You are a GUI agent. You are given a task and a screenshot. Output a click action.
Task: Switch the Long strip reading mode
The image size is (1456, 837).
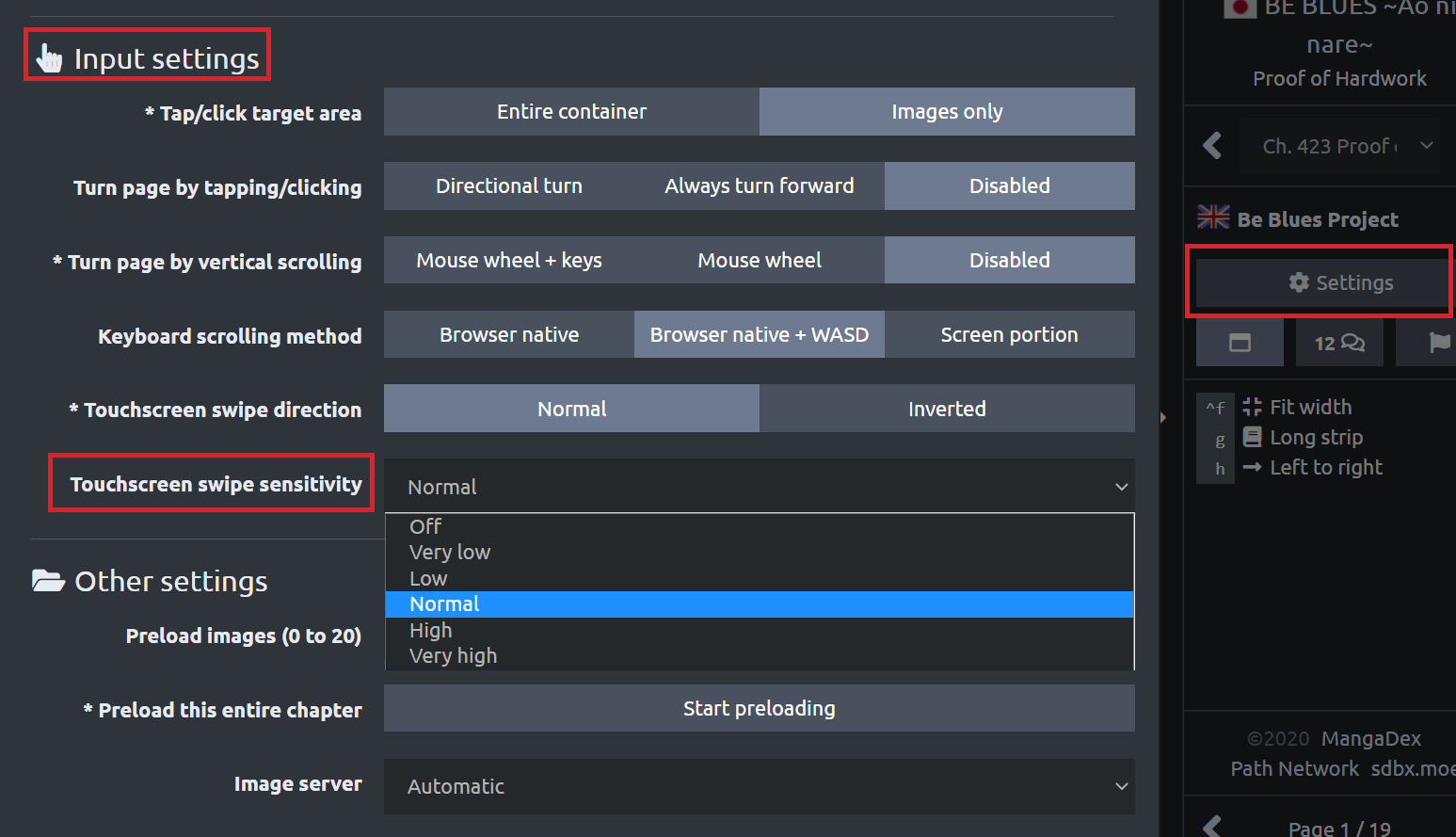tap(1315, 437)
